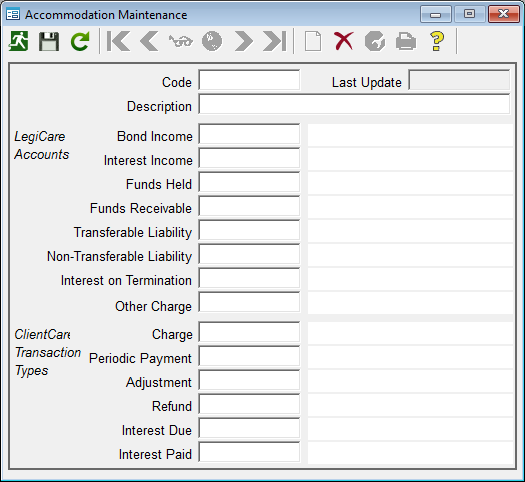Click the printer icon in toolbar
This screenshot has width=525, height=482.
point(406,42)
